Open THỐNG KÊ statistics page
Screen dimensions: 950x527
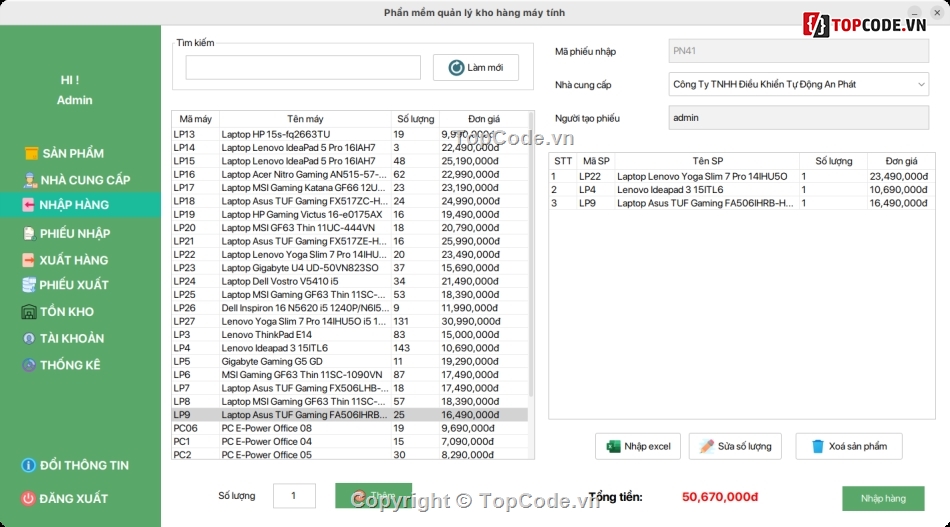pyautogui.click(x=70, y=365)
